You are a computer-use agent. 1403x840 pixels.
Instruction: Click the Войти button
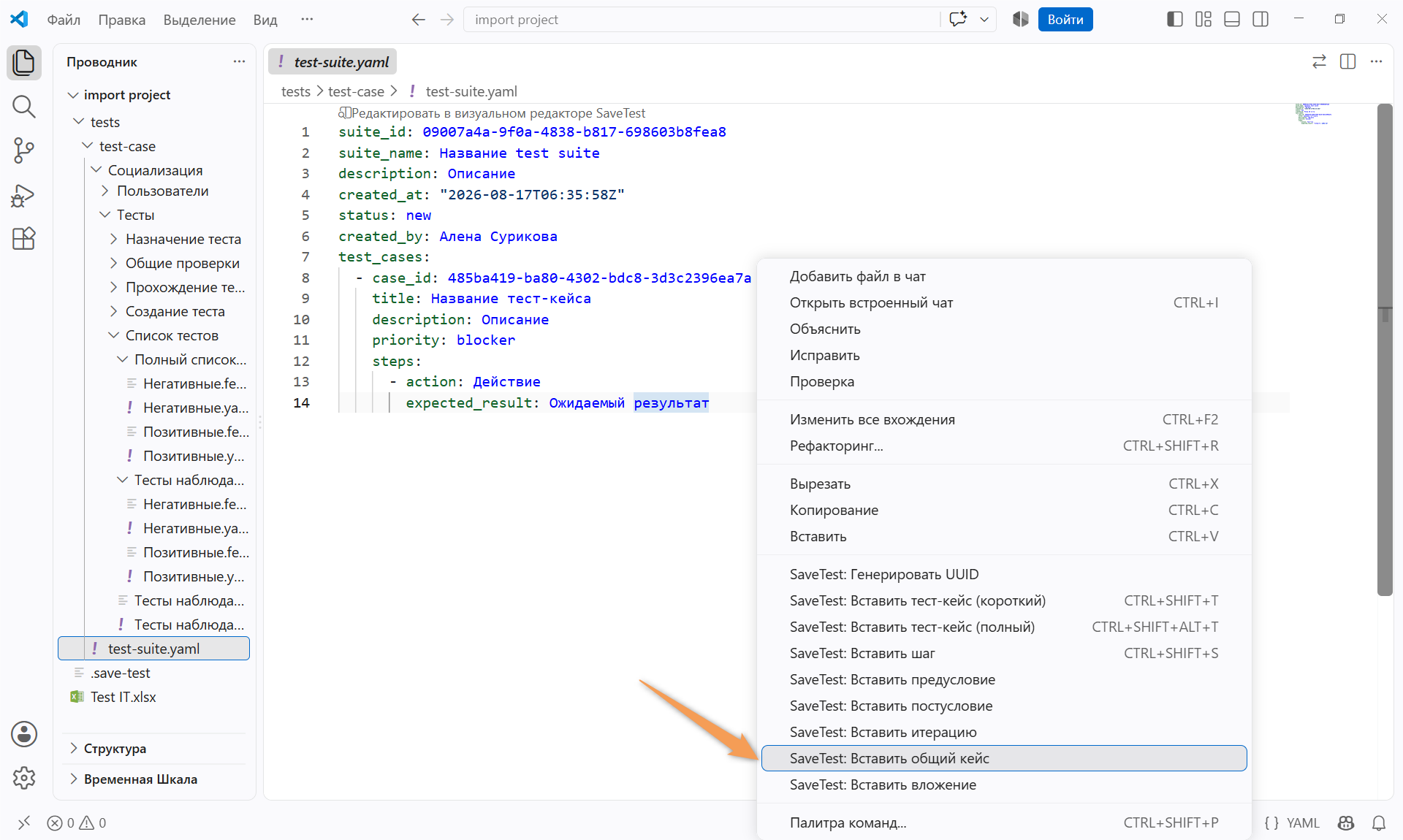1065,20
